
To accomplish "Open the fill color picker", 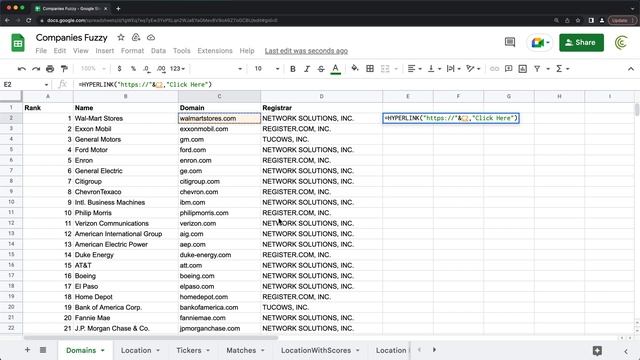I will (x=355, y=68).
